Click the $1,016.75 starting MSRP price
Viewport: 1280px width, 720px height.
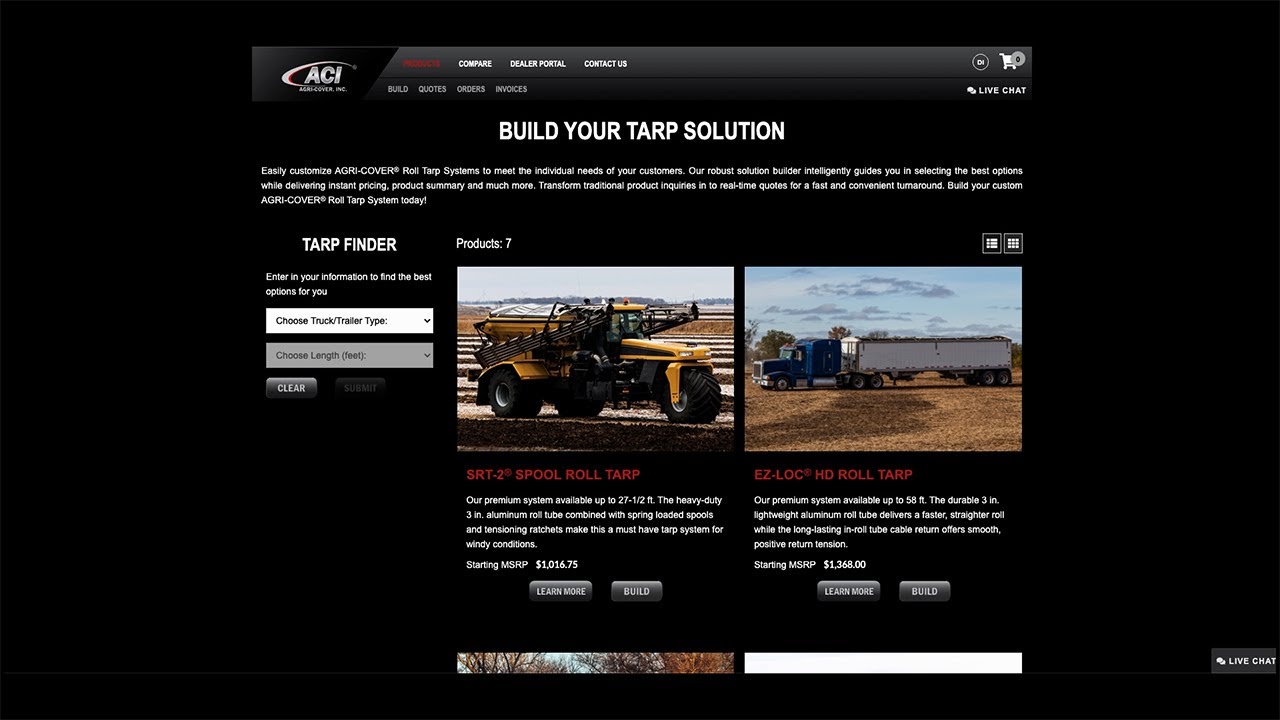click(557, 565)
